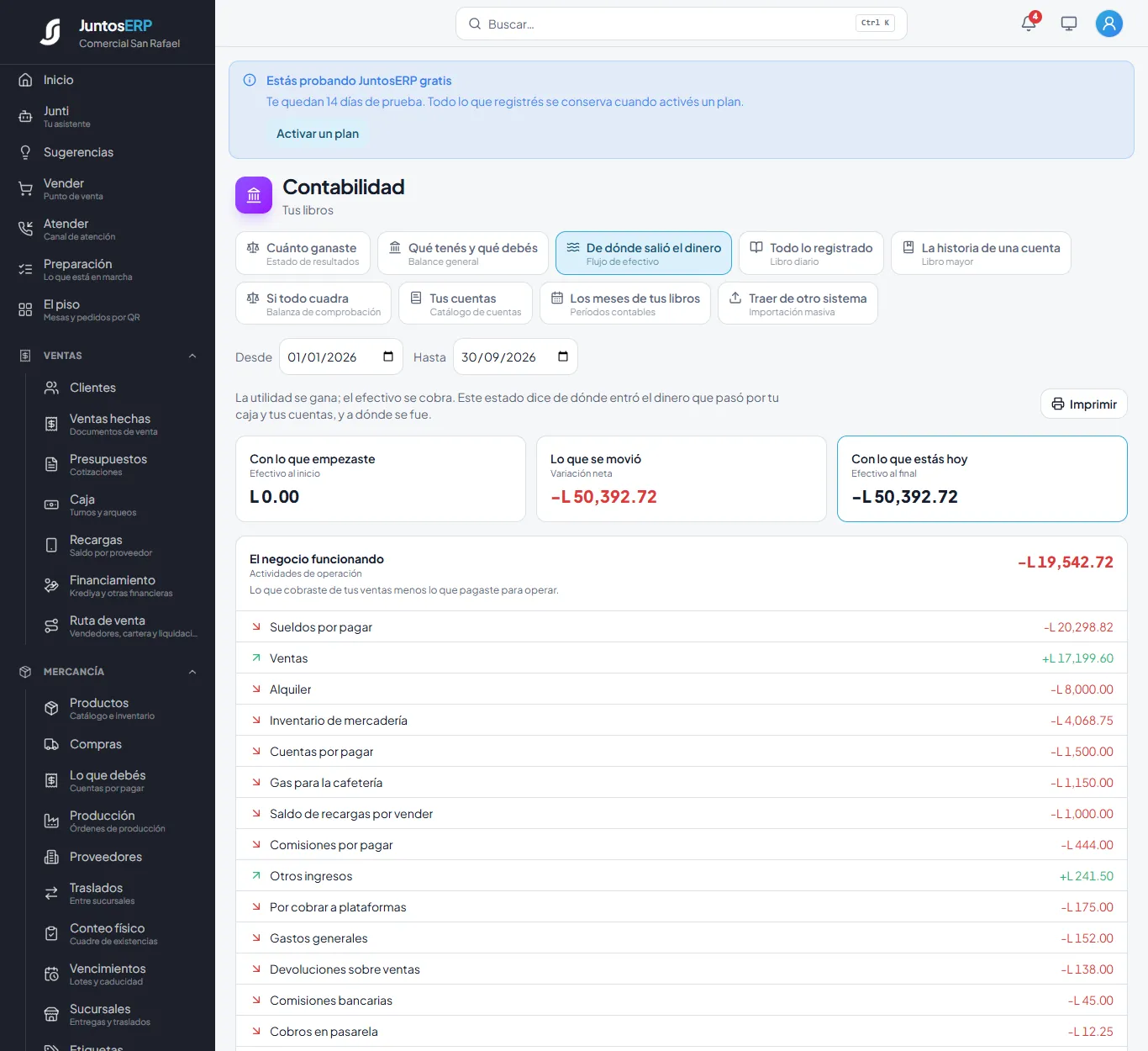The height and width of the screenshot is (1051, 1148).
Task: Collapse the MERCANCÍA sidebar section
Action: 192,672
